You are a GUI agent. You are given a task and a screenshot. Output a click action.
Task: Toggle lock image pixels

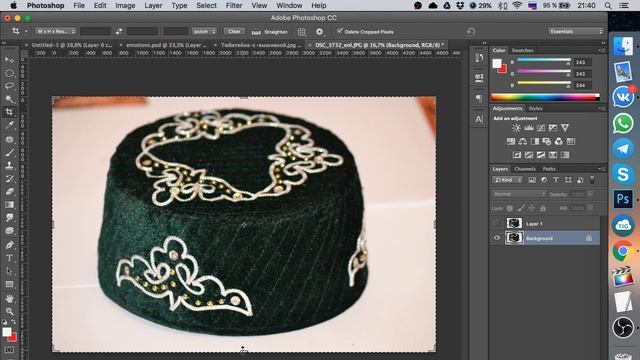(x=521, y=208)
